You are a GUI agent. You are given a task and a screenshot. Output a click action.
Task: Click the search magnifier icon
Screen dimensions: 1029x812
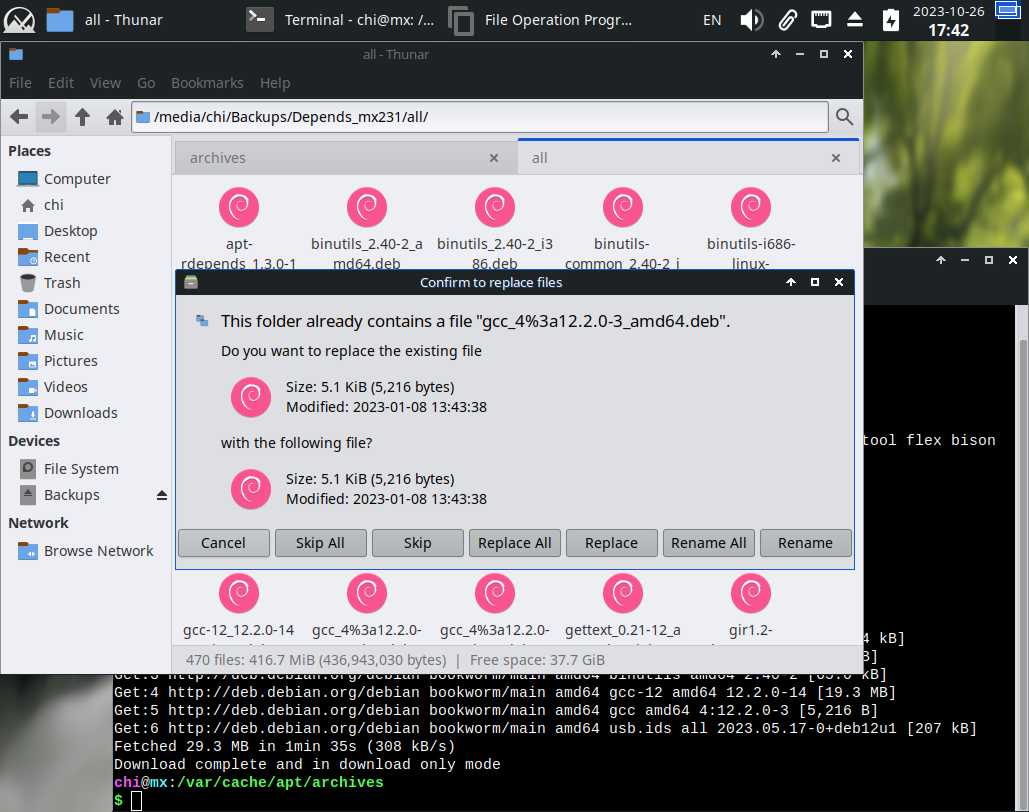pos(844,117)
